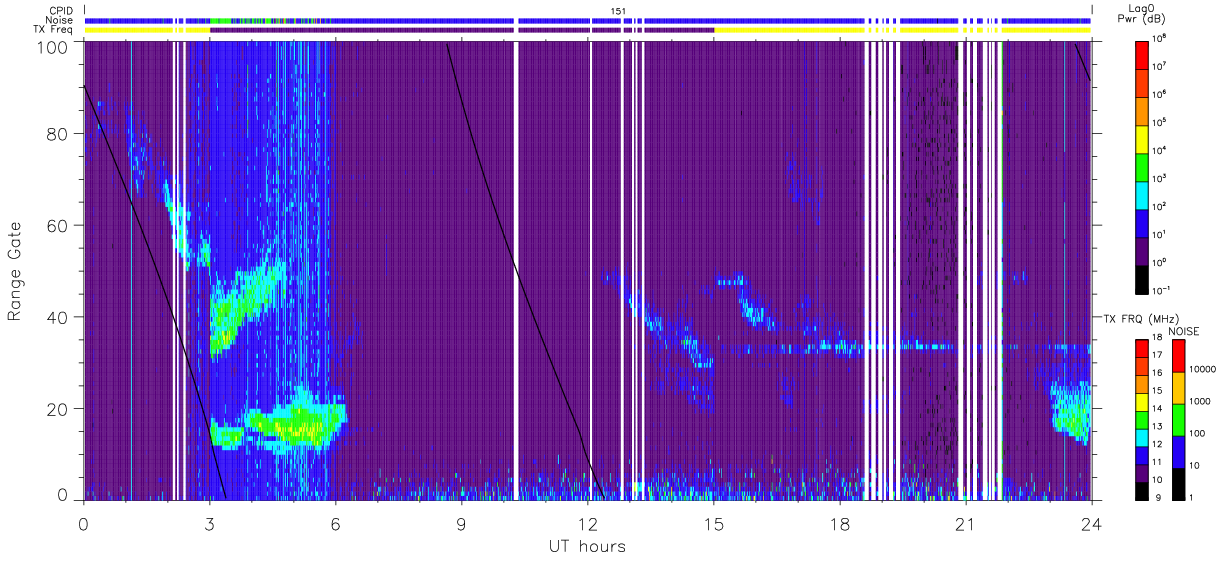Click the x-axis tick label 24
Screen dimensions: 1228x567
[x=1091, y=524]
